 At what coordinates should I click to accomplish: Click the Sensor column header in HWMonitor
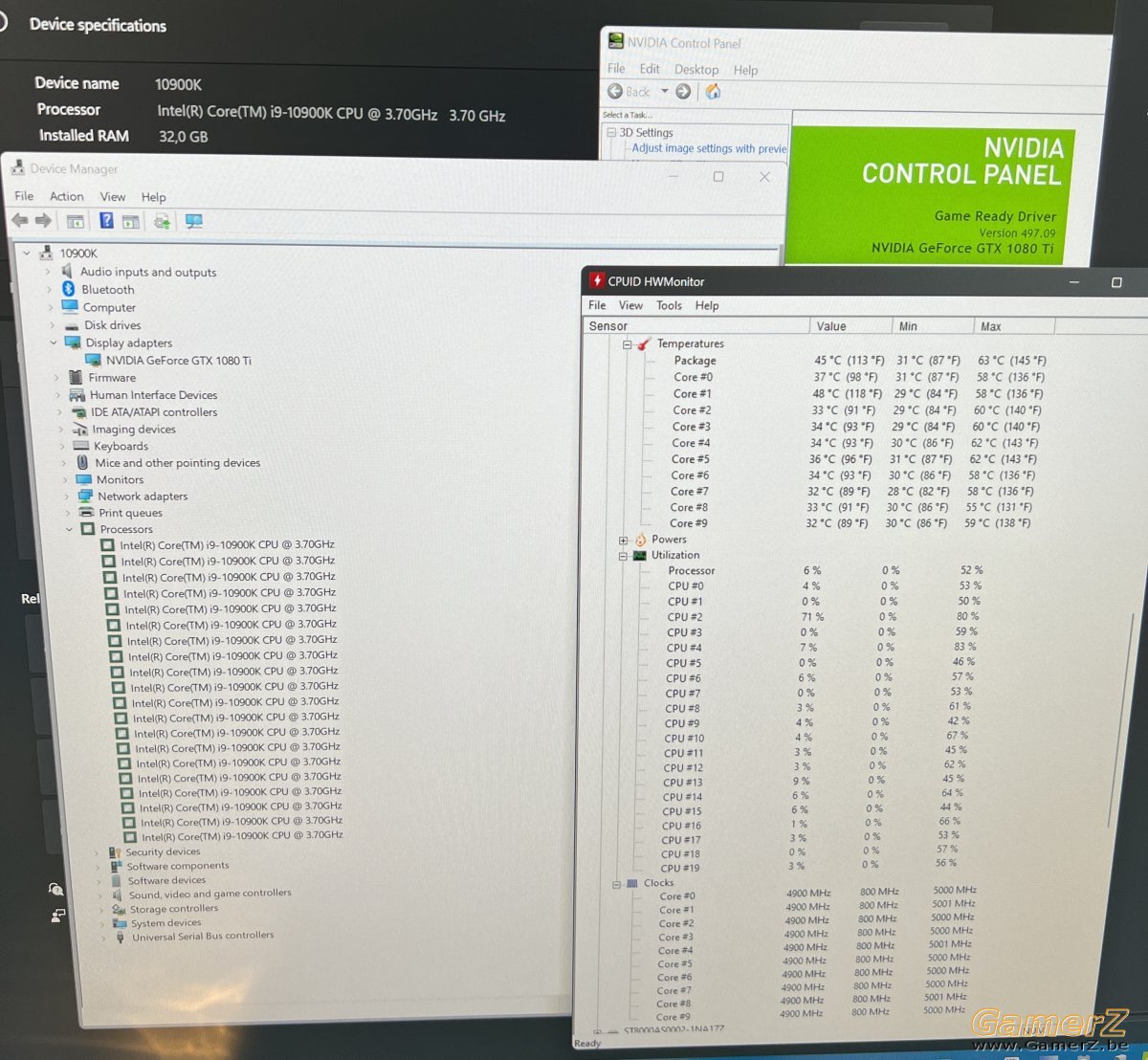pyautogui.click(x=695, y=326)
